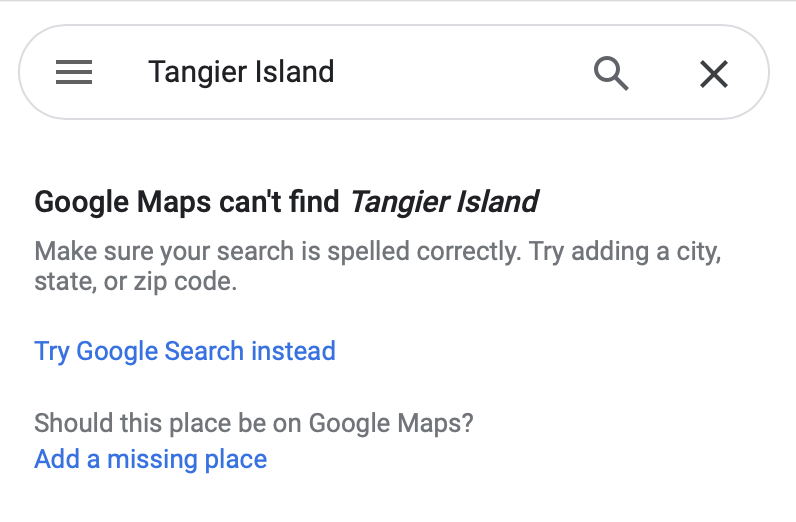The height and width of the screenshot is (522, 796).
Task: Click the "state, or zip code" text line
Action: click(x=135, y=281)
